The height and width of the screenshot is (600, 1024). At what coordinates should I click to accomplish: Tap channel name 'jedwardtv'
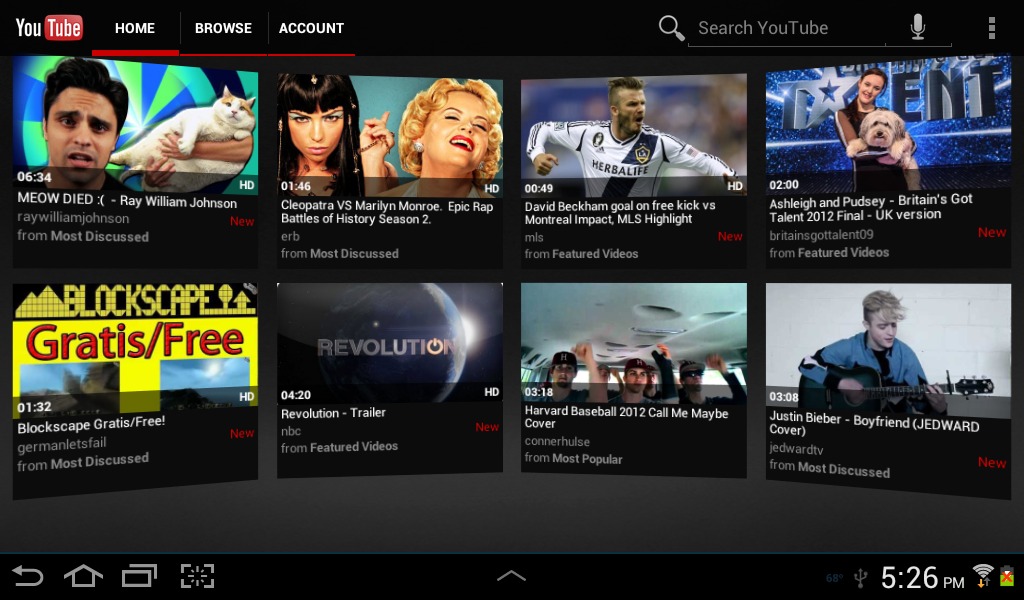tap(796, 449)
